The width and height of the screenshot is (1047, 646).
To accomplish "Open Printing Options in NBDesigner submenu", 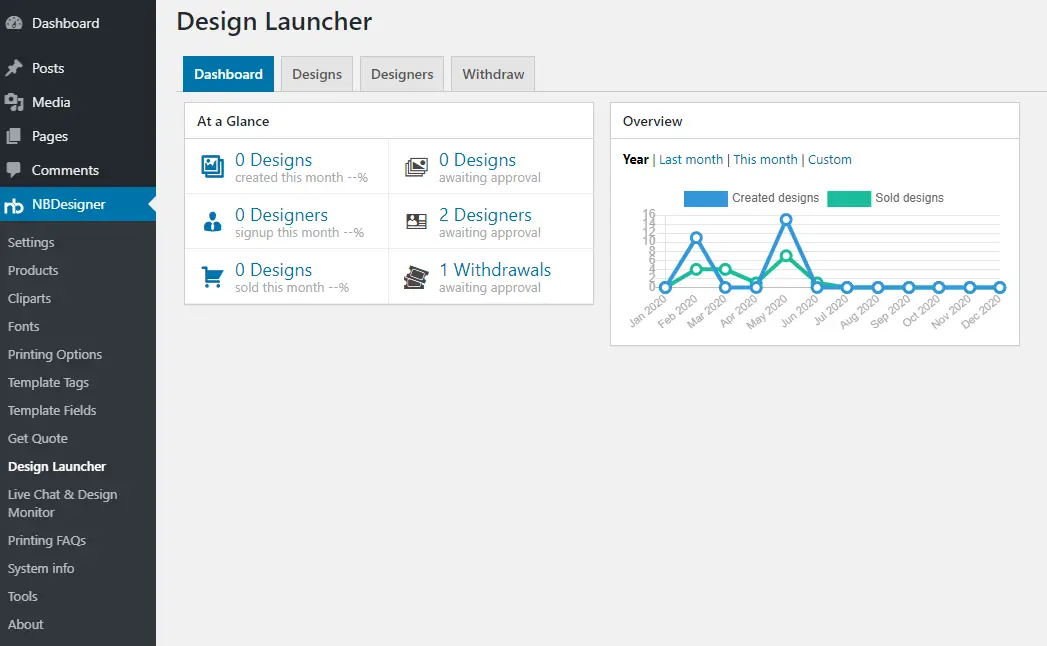I will point(55,355).
